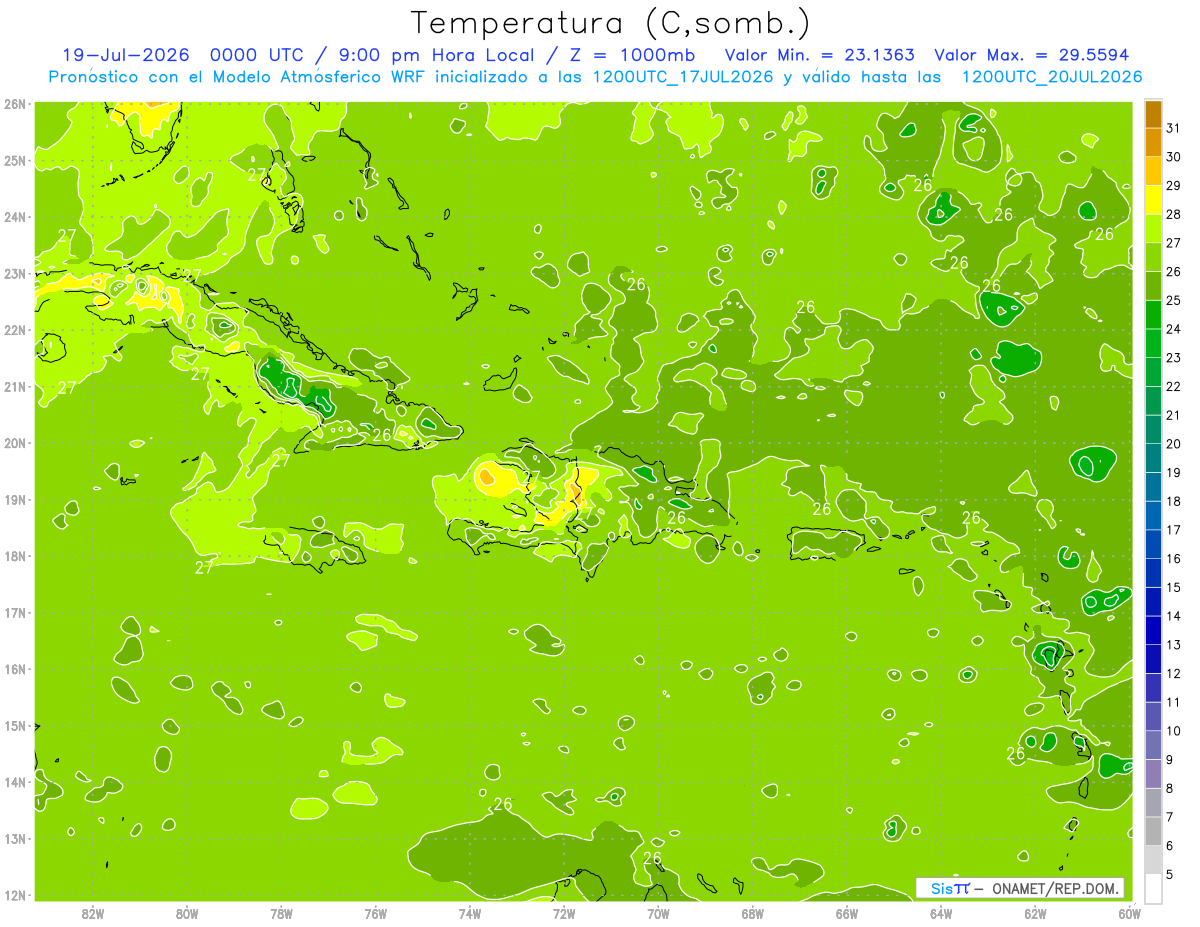Click the legend swatch between 26 and 27

click(1153, 257)
